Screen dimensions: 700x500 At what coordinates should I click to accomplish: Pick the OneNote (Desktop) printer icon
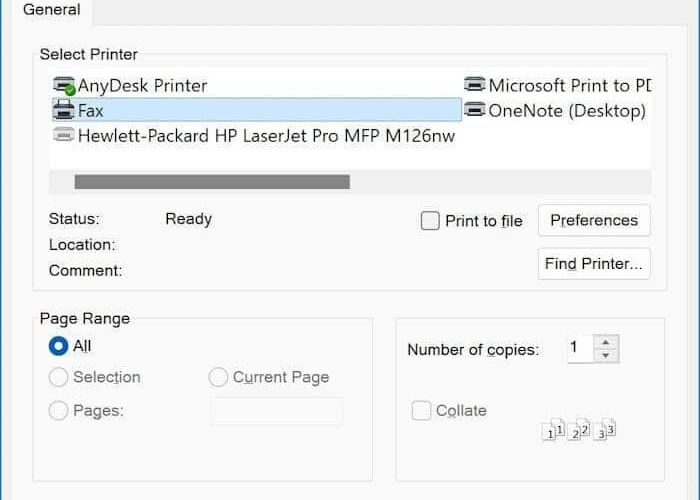[475, 109]
